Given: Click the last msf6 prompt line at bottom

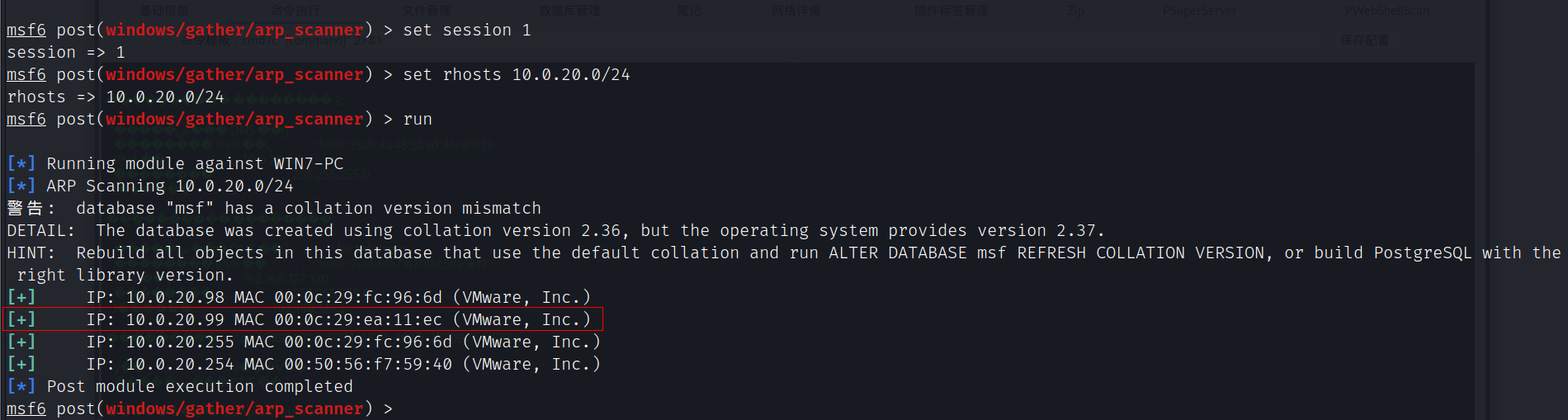Looking at the screenshot, I should (200, 408).
